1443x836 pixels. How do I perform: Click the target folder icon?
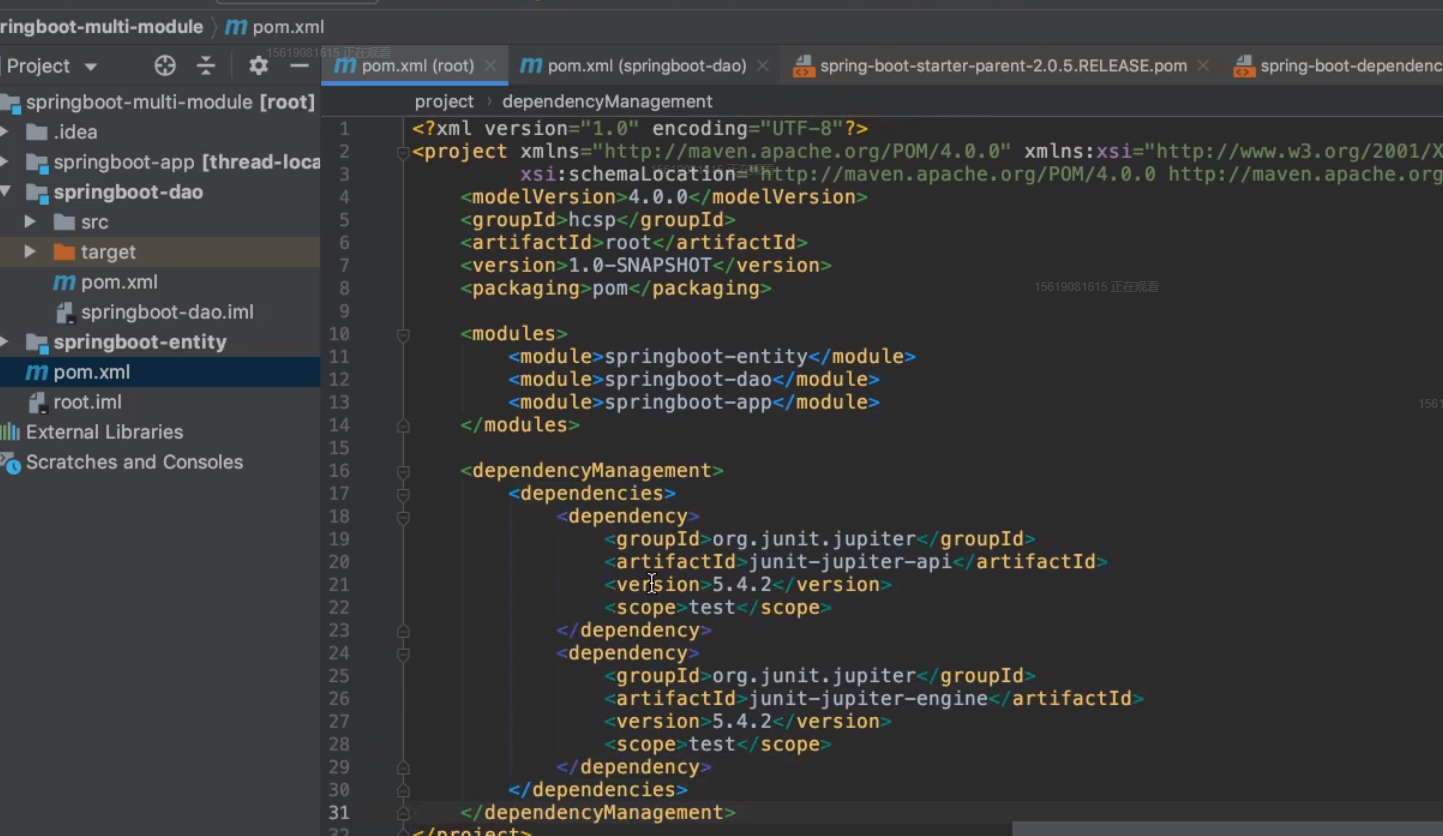point(64,252)
